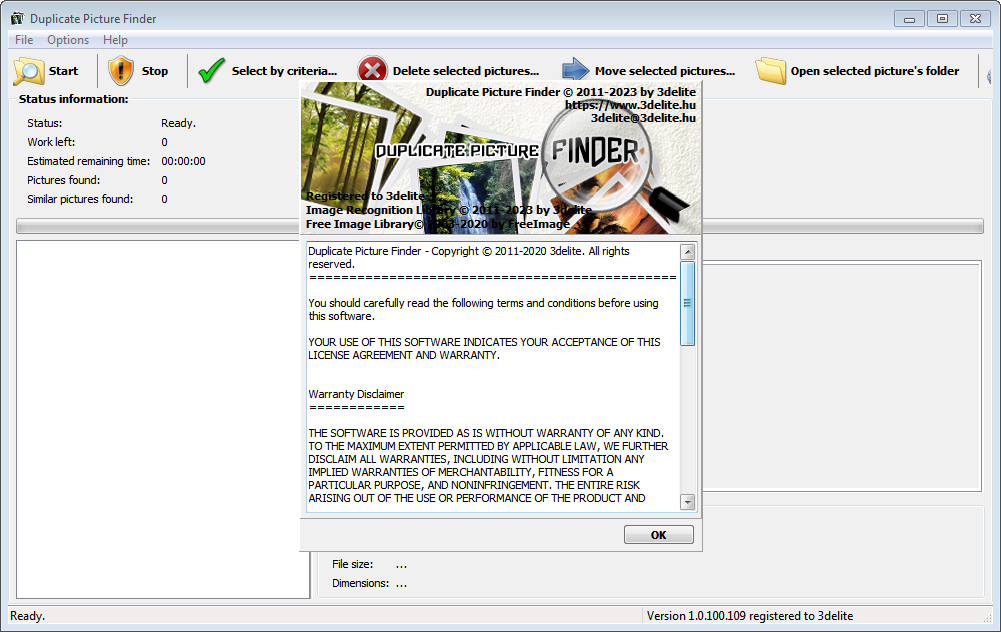Click the 'Ready.' text in the status bar

click(x=27, y=616)
